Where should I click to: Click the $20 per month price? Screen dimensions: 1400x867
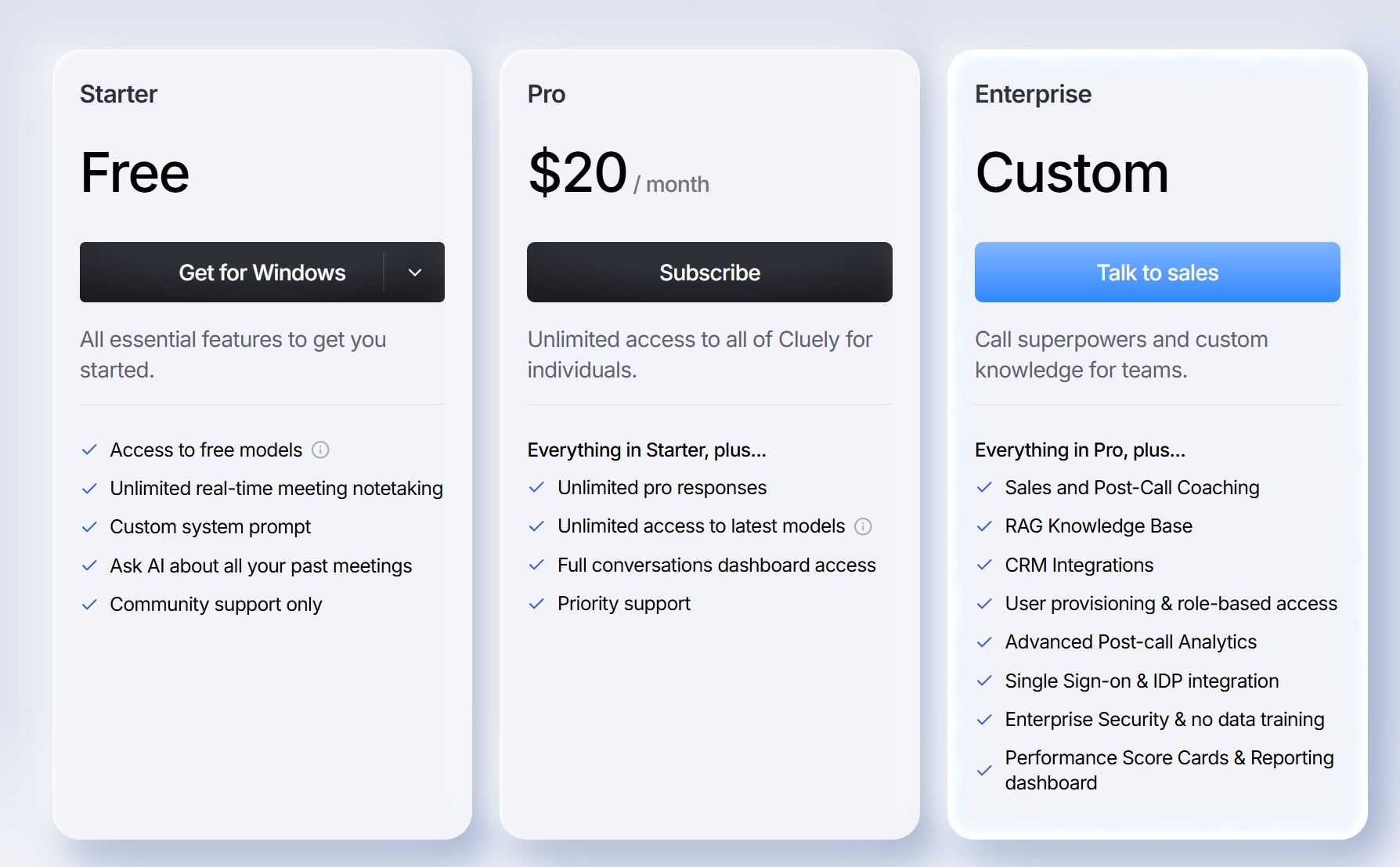pos(619,173)
